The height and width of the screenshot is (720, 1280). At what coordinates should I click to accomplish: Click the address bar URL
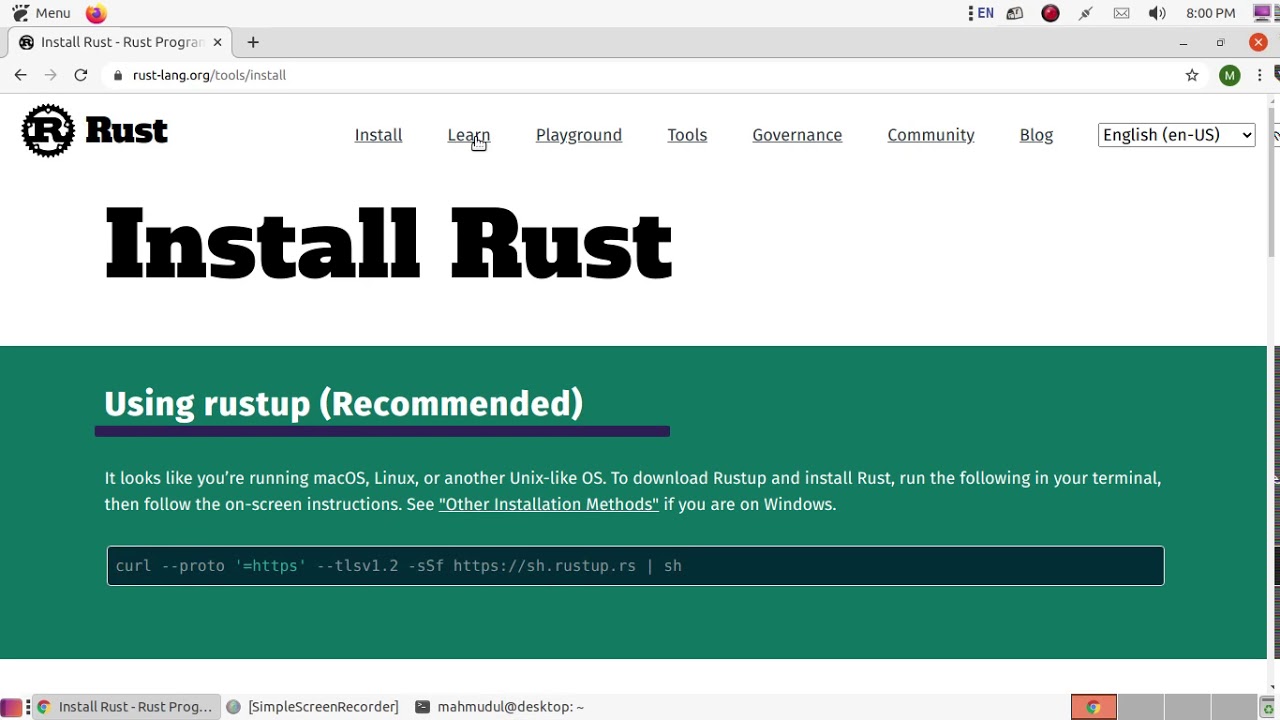pos(209,75)
